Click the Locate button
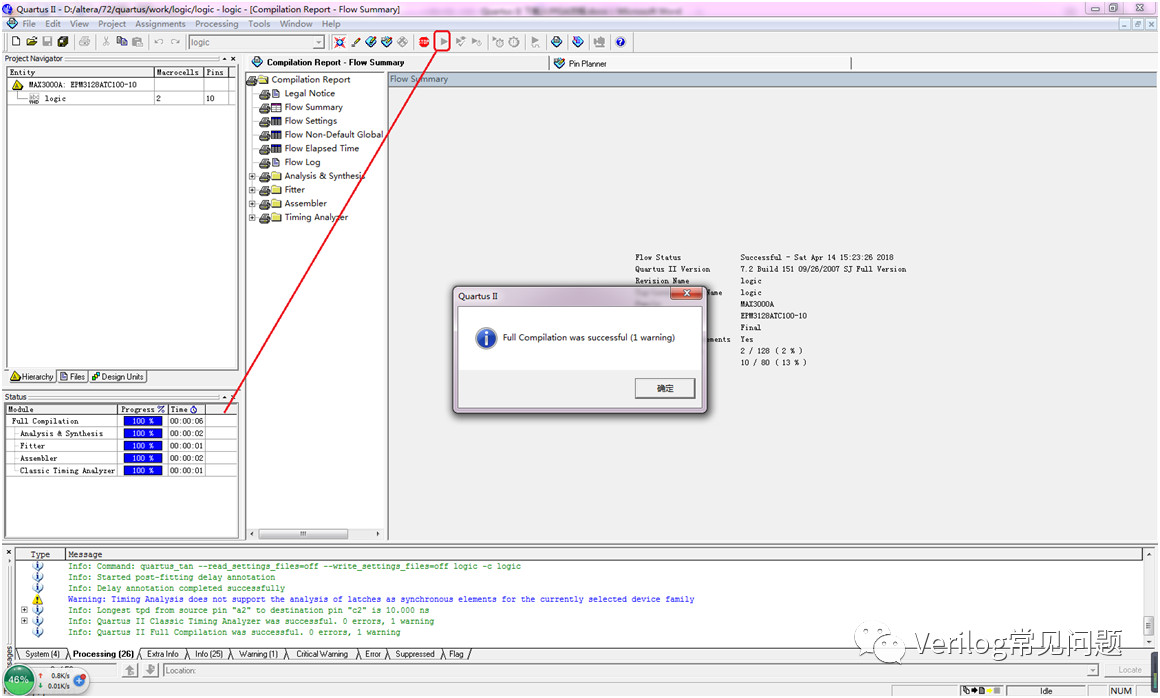Image resolution: width=1160 pixels, height=698 pixels. click(1130, 670)
